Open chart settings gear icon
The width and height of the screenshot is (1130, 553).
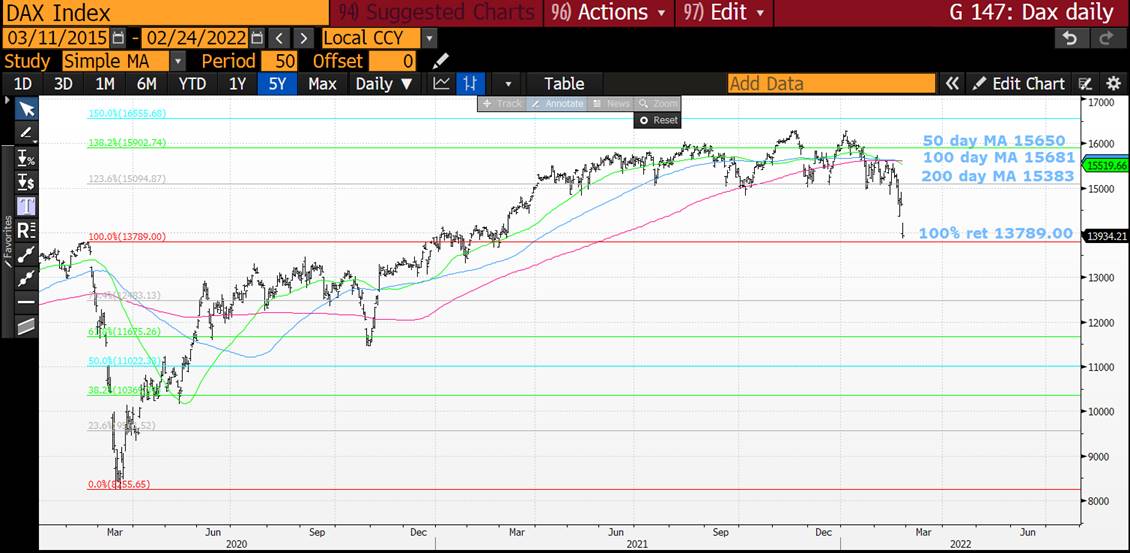pos(1113,84)
